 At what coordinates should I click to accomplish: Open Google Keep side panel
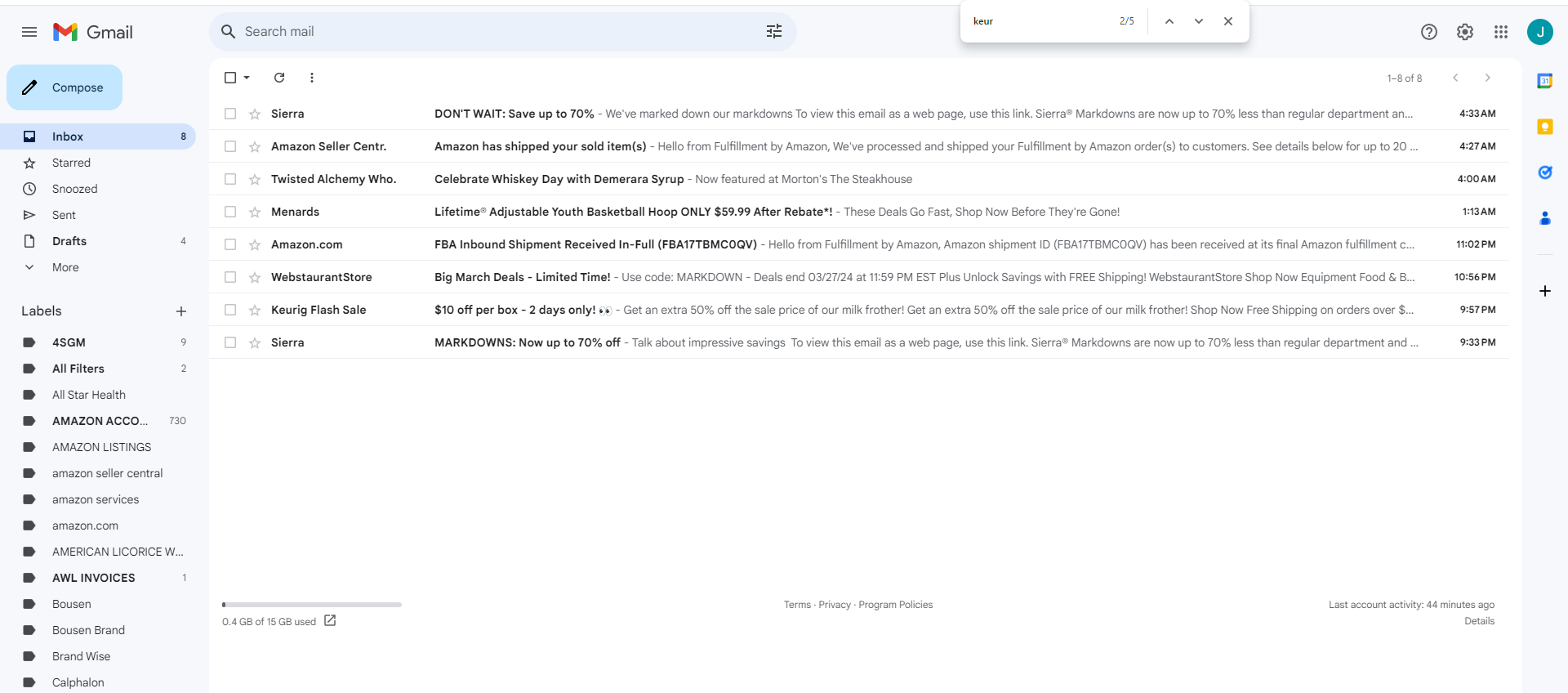(1545, 127)
